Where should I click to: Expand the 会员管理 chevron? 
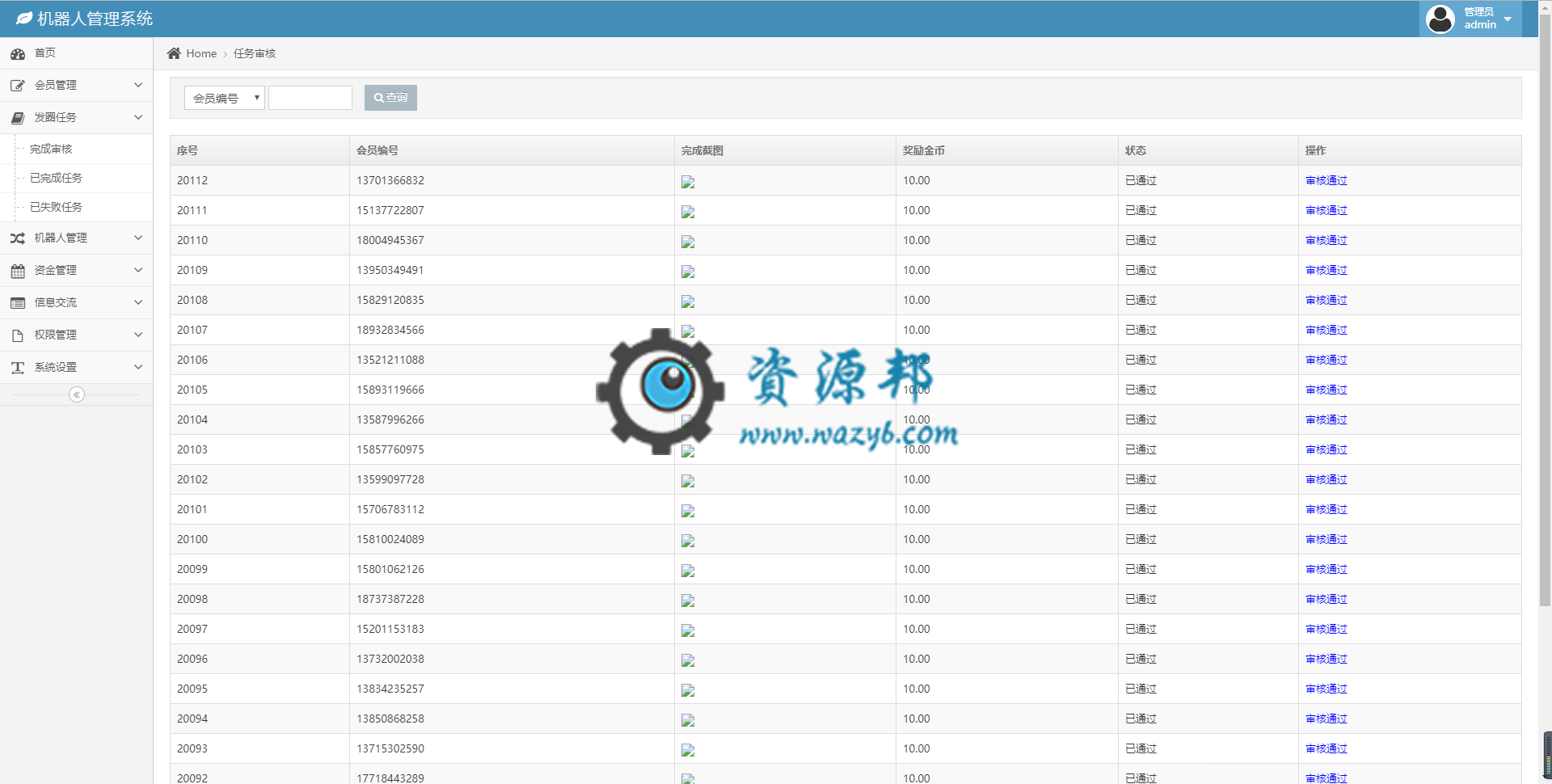pyautogui.click(x=138, y=85)
